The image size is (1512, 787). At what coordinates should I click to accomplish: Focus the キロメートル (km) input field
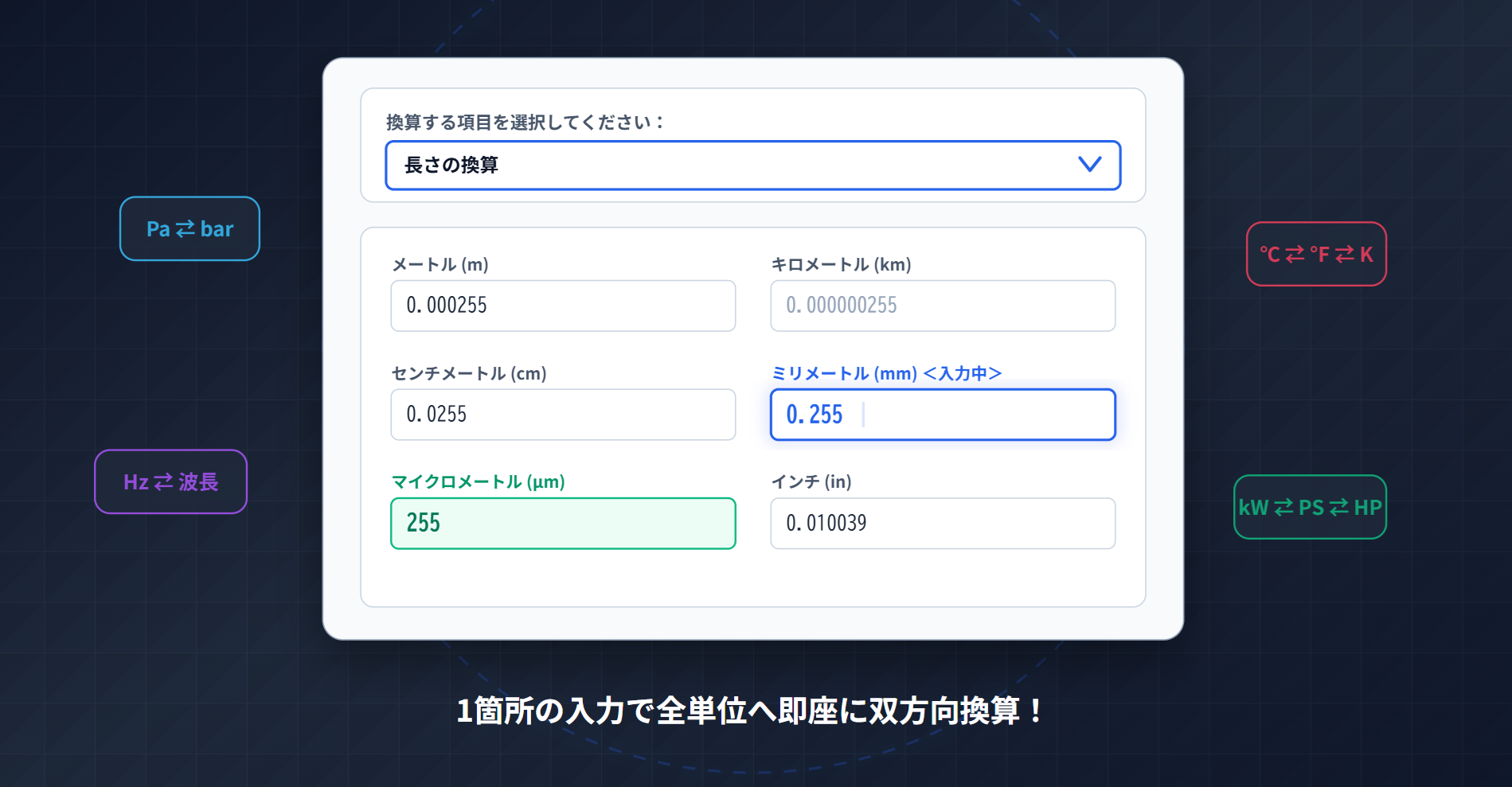pyautogui.click(x=943, y=306)
